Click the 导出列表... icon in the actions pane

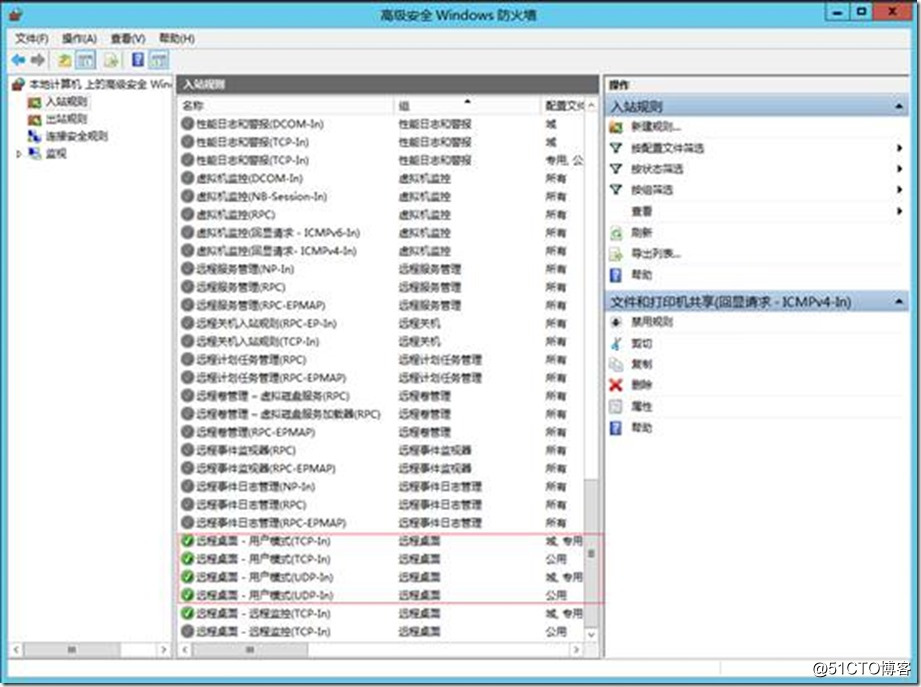coord(616,254)
